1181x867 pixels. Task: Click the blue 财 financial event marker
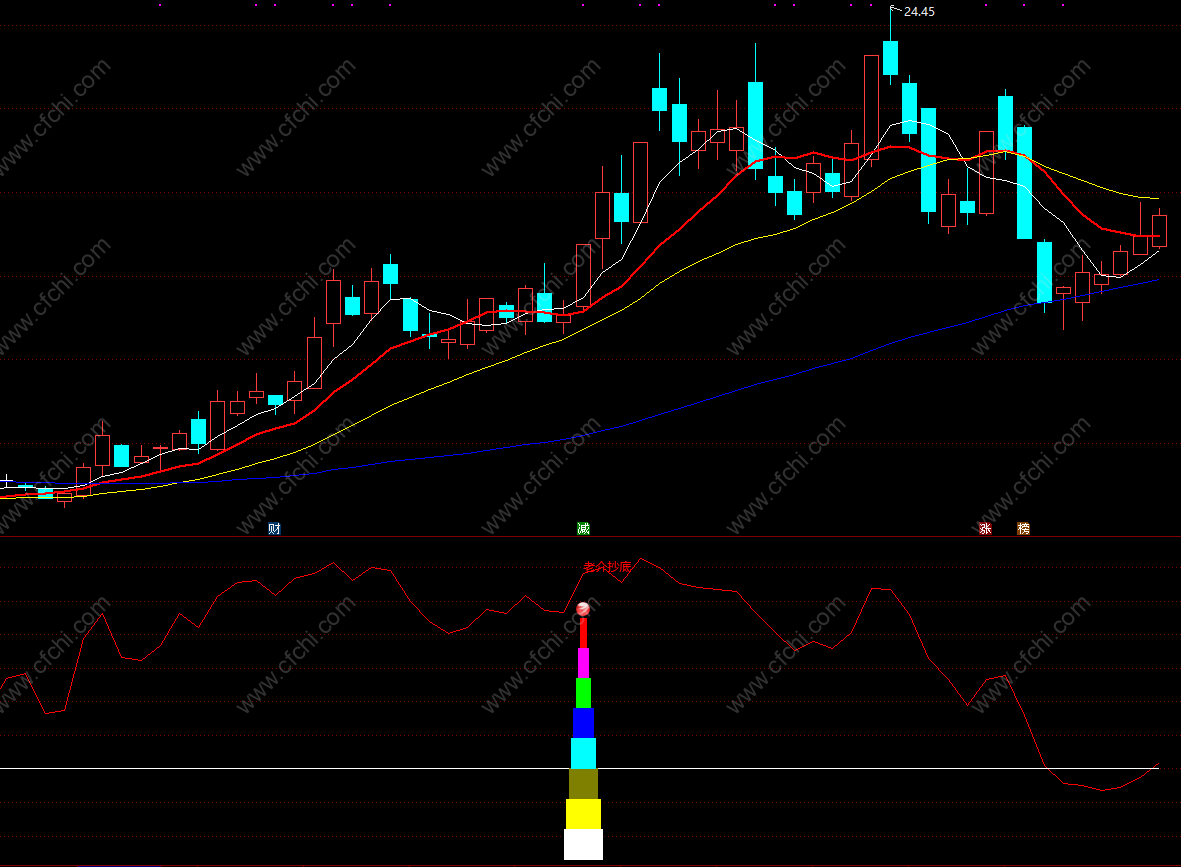pos(274,529)
